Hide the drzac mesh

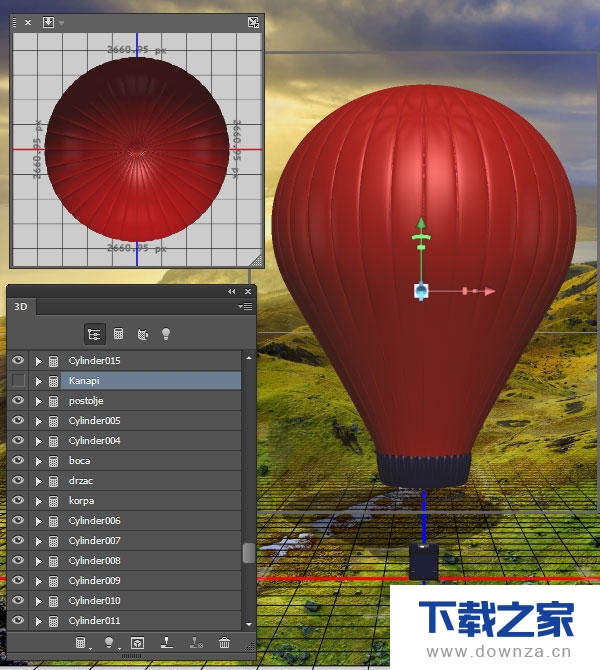click(x=18, y=480)
